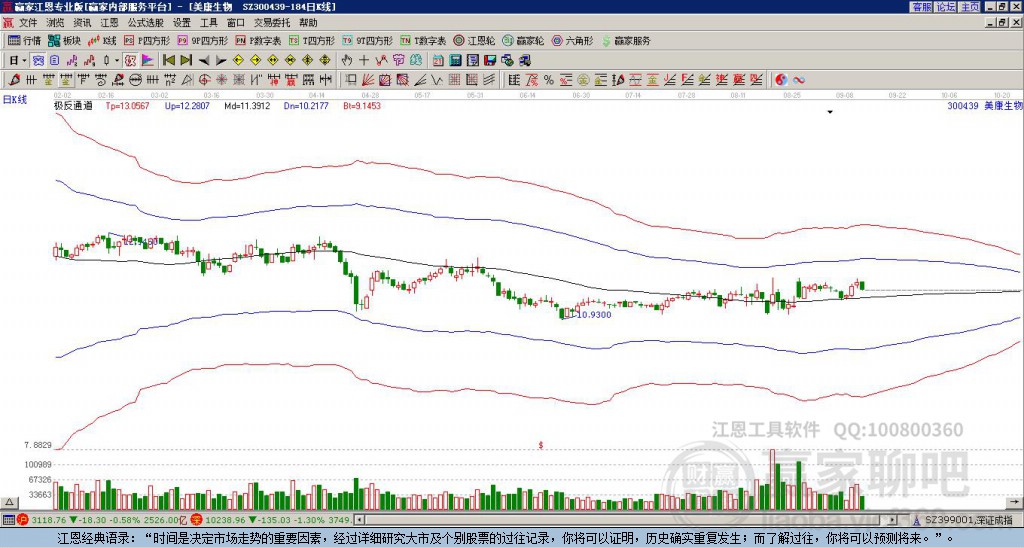The width and height of the screenshot is (1024, 548).
Task: Open the 文件 menu
Action: pos(28,23)
